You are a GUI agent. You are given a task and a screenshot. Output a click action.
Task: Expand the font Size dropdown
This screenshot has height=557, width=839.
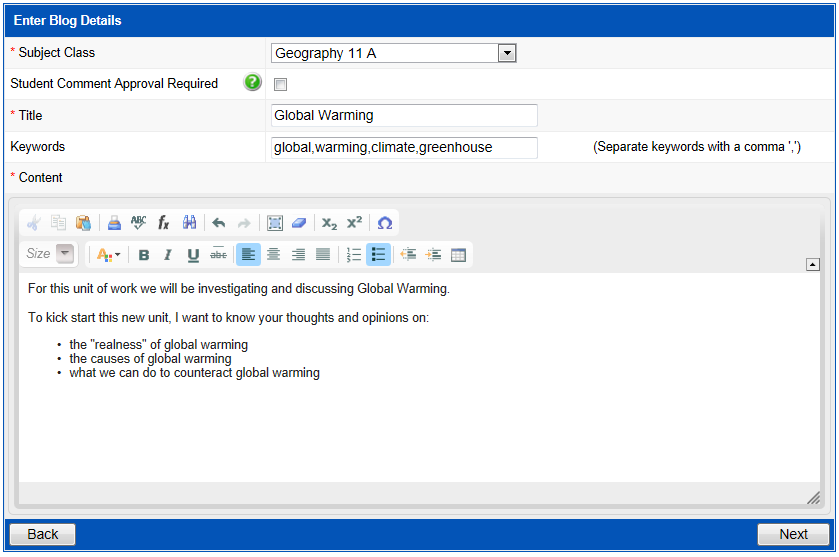tap(65, 254)
